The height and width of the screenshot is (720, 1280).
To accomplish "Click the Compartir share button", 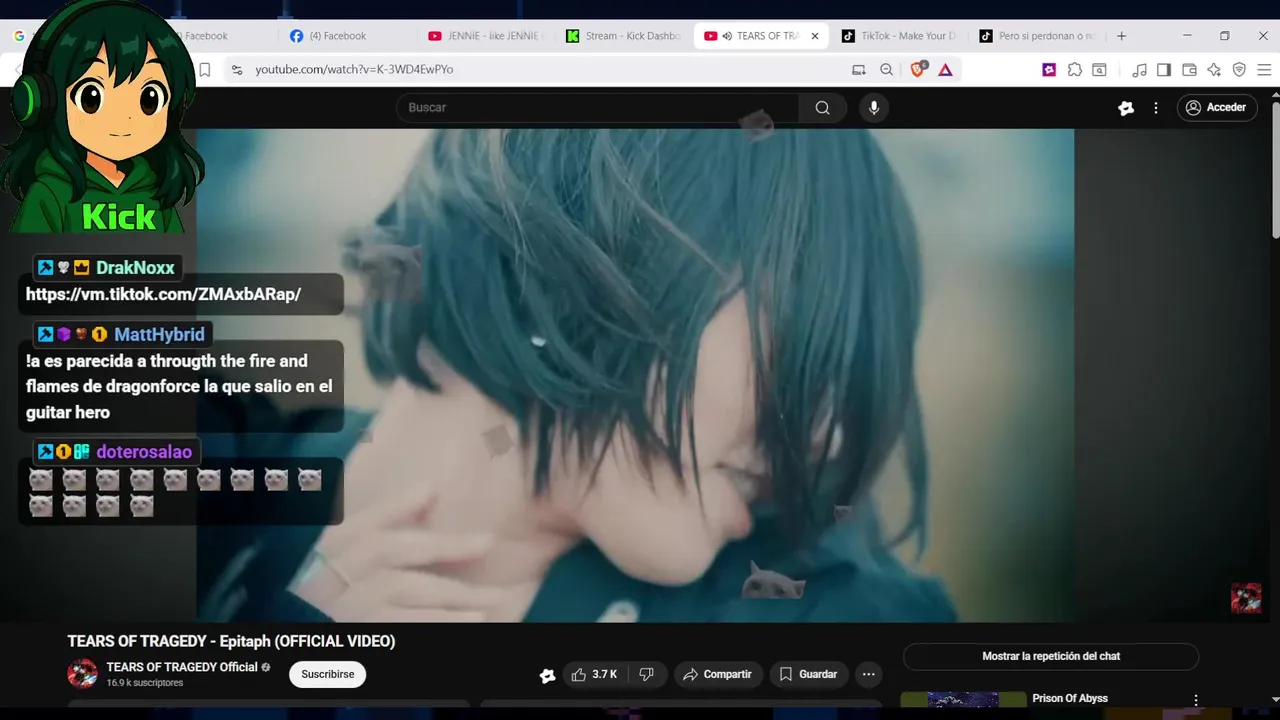I will pos(718,675).
